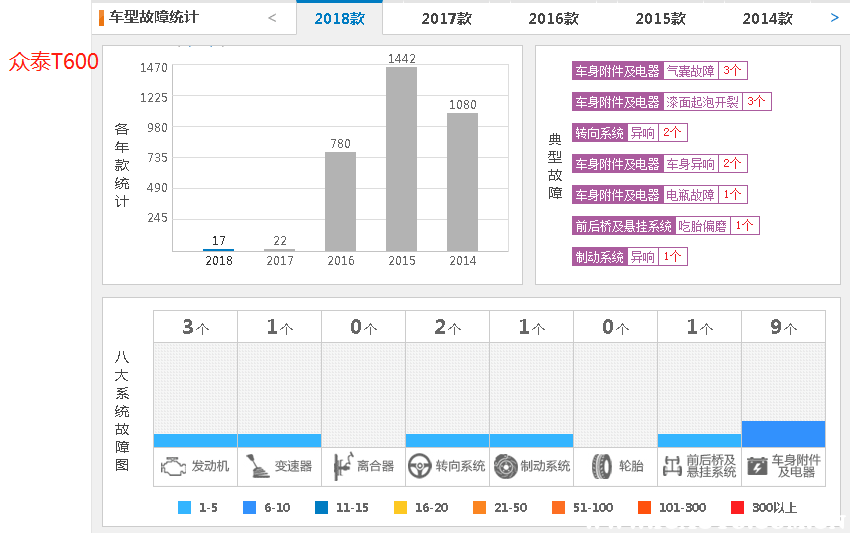Click the tire (轮胎) icon
The image size is (850, 533).
602,466
